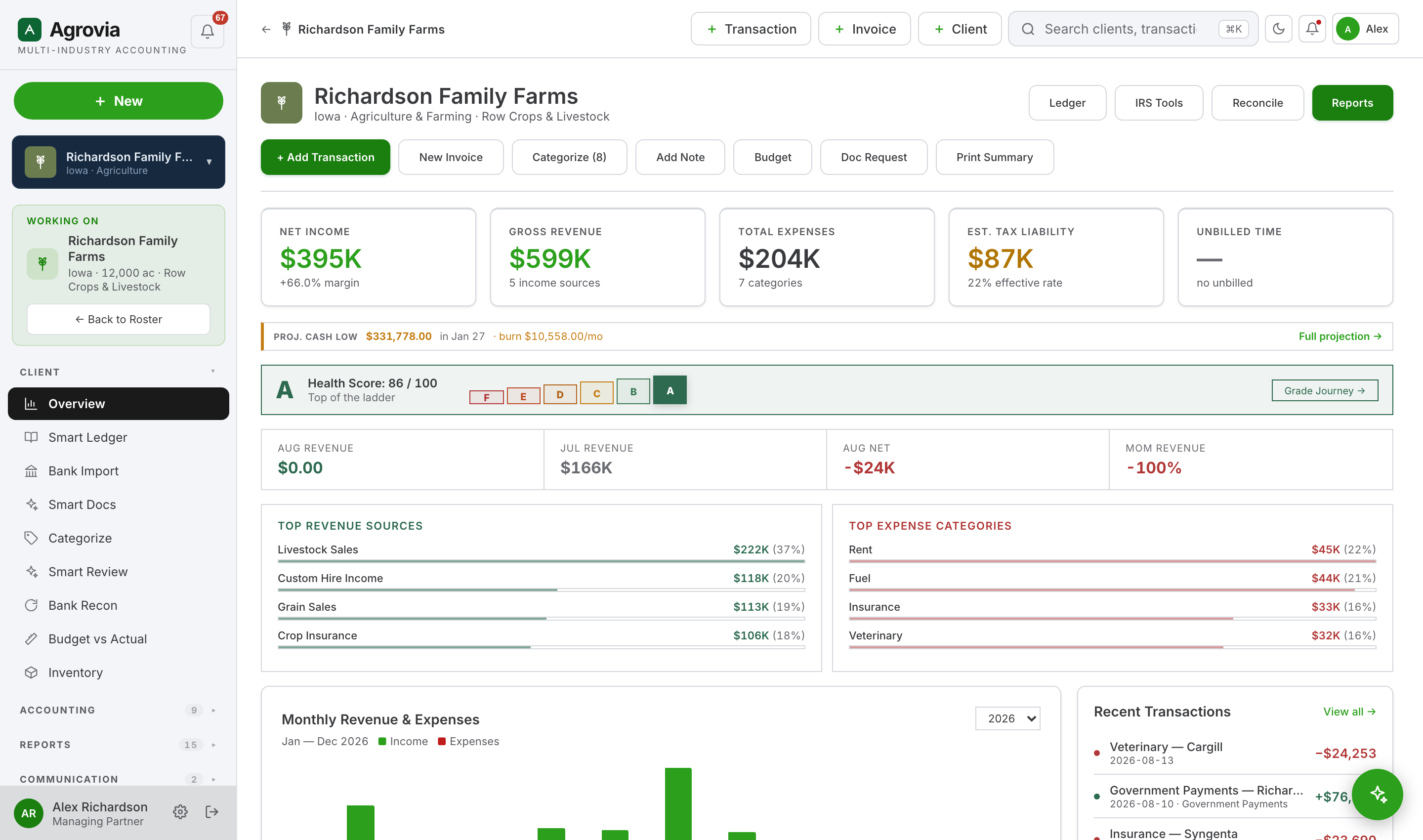Open Bank Import in sidebar
1423x840 pixels.
(x=118, y=471)
